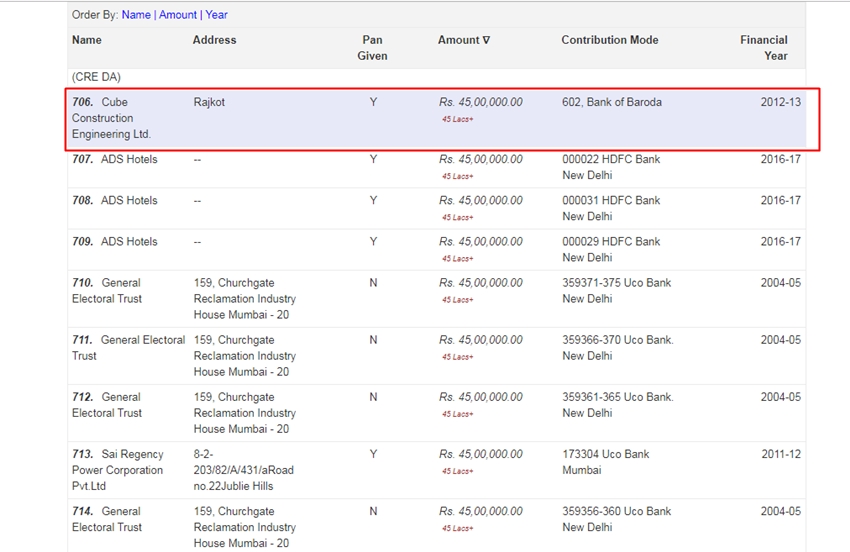Click Sai Regency Power Corporation Pvt.Ltd

pos(117,470)
